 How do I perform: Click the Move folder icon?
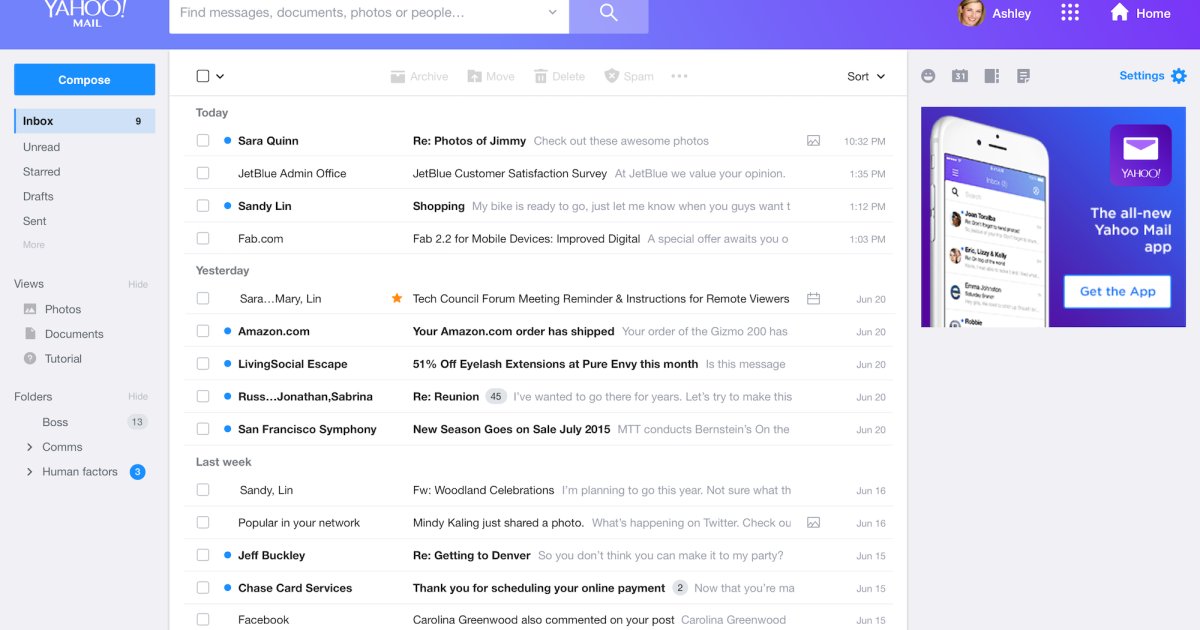[x=475, y=76]
